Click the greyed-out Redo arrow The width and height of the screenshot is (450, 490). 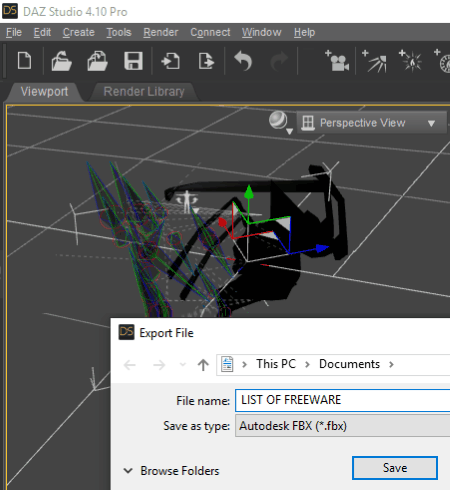point(279,61)
